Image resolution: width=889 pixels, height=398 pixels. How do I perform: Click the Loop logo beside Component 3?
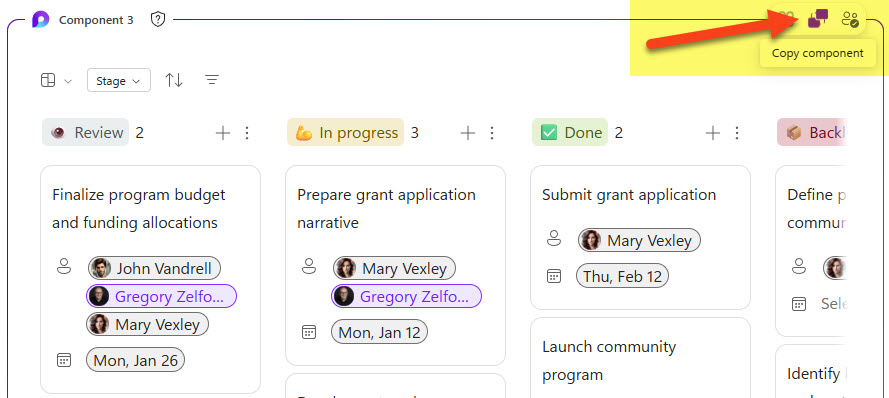40,20
